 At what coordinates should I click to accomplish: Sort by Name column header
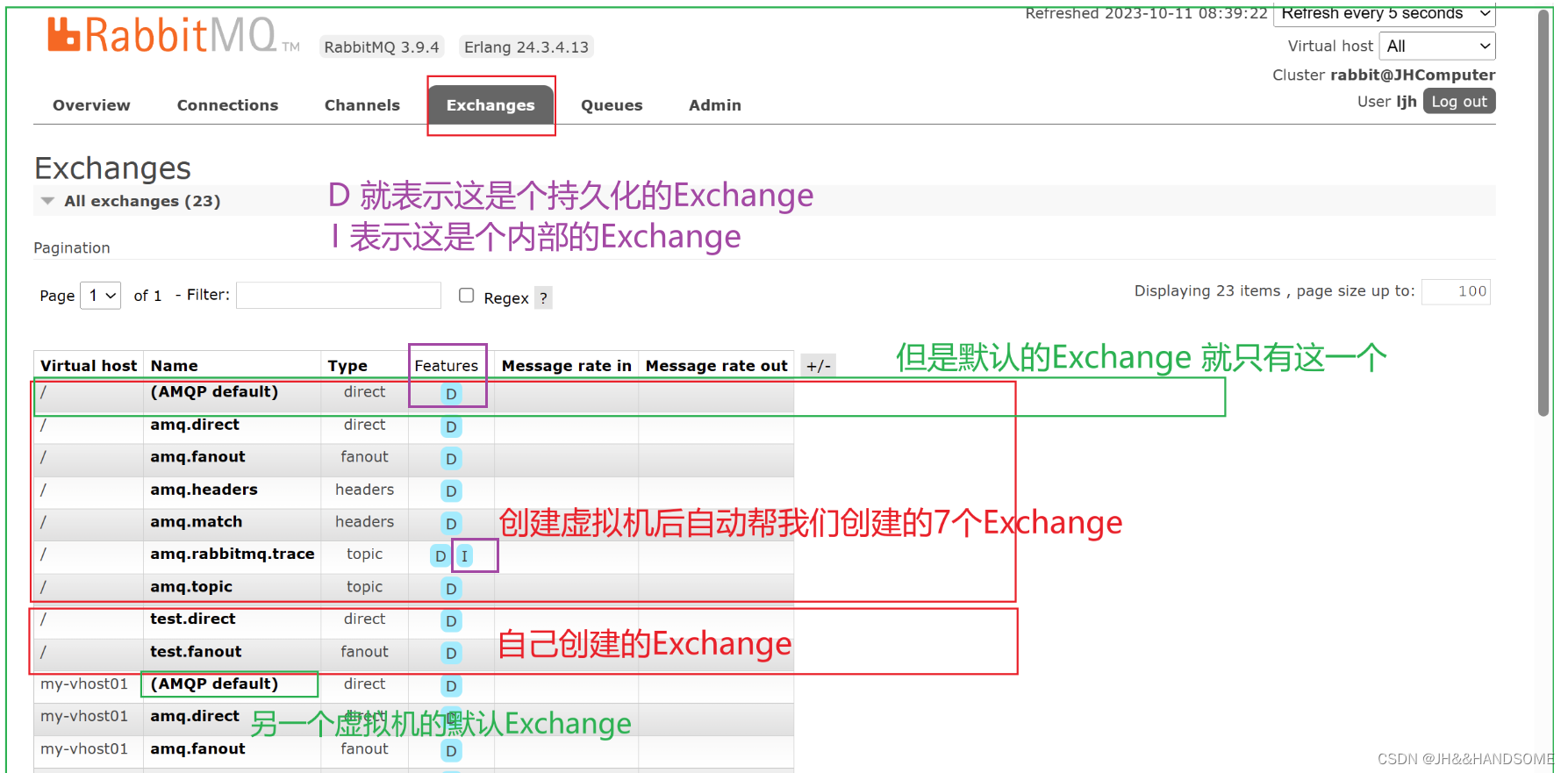click(x=174, y=366)
